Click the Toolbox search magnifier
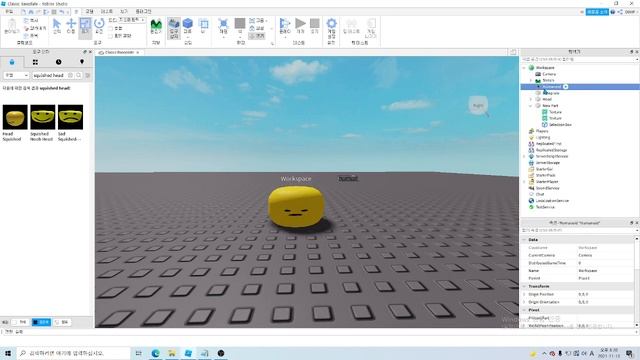The width and height of the screenshot is (640, 360). point(78,75)
